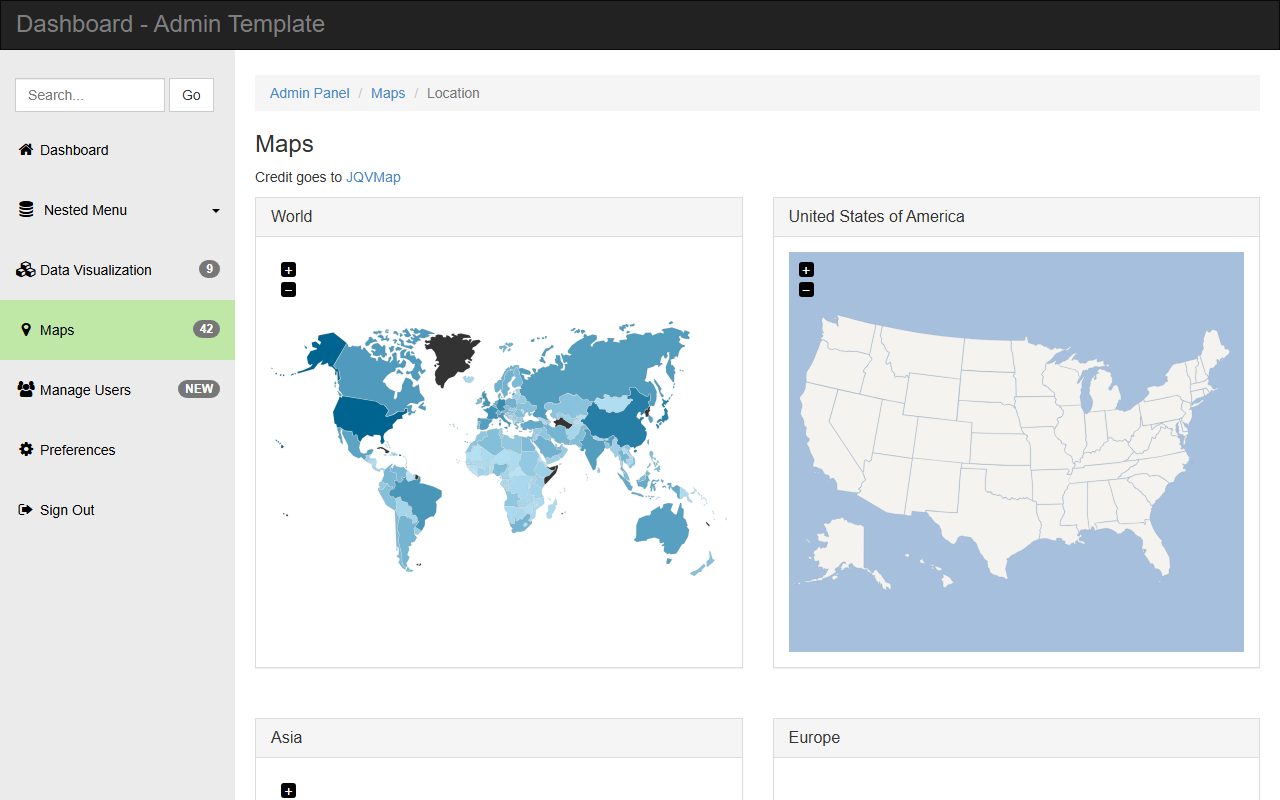Click the Maps page title
Image resolution: width=1280 pixels, height=800 pixels.
pyautogui.click(x=284, y=143)
